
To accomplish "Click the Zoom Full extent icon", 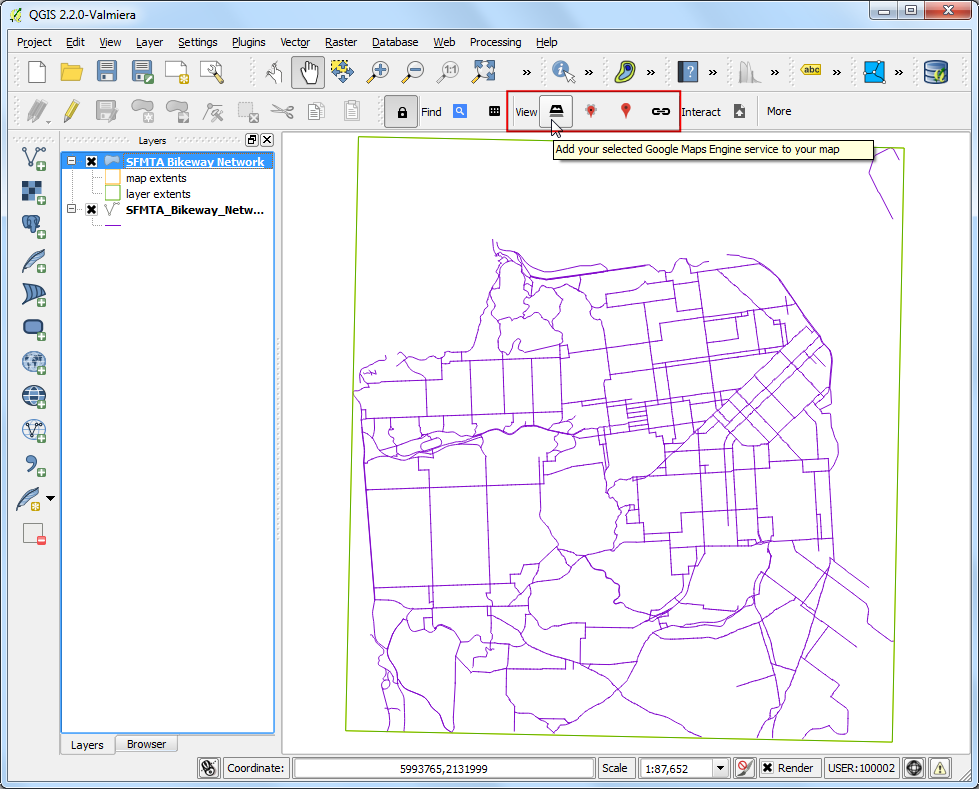I will pyautogui.click(x=484, y=72).
